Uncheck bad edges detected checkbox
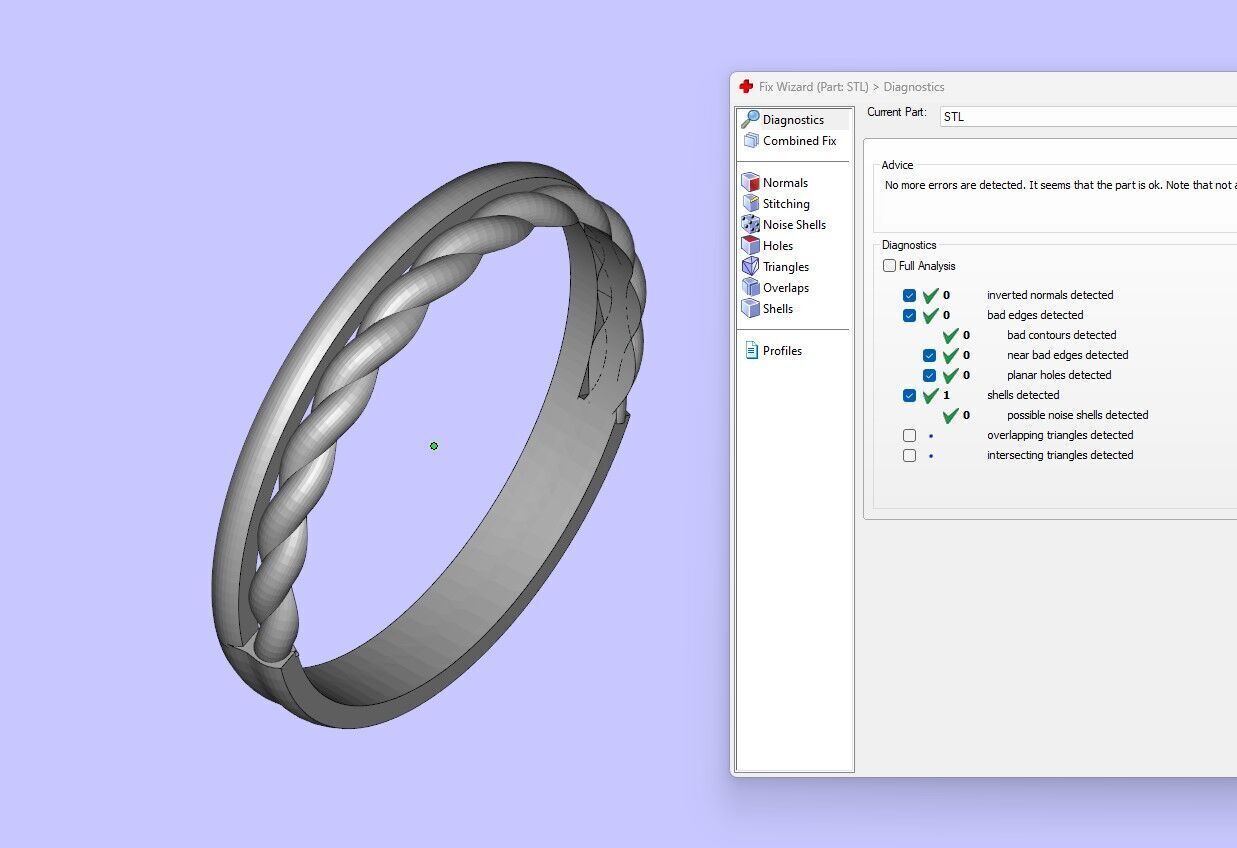1237x848 pixels. click(x=909, y=315)
